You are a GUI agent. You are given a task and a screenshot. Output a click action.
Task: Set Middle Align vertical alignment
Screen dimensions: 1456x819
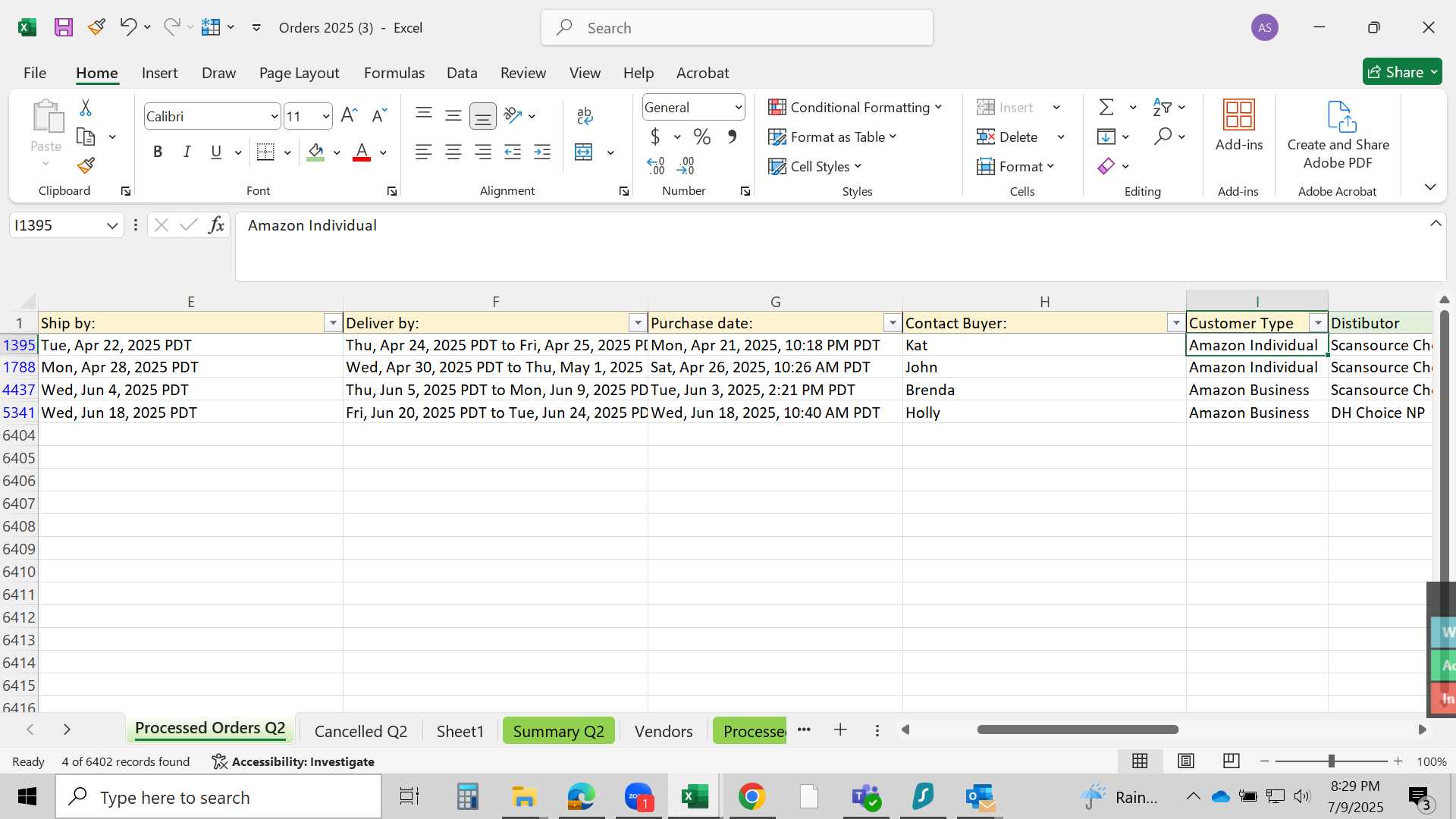pyautogui.click(x=453, y=115)
